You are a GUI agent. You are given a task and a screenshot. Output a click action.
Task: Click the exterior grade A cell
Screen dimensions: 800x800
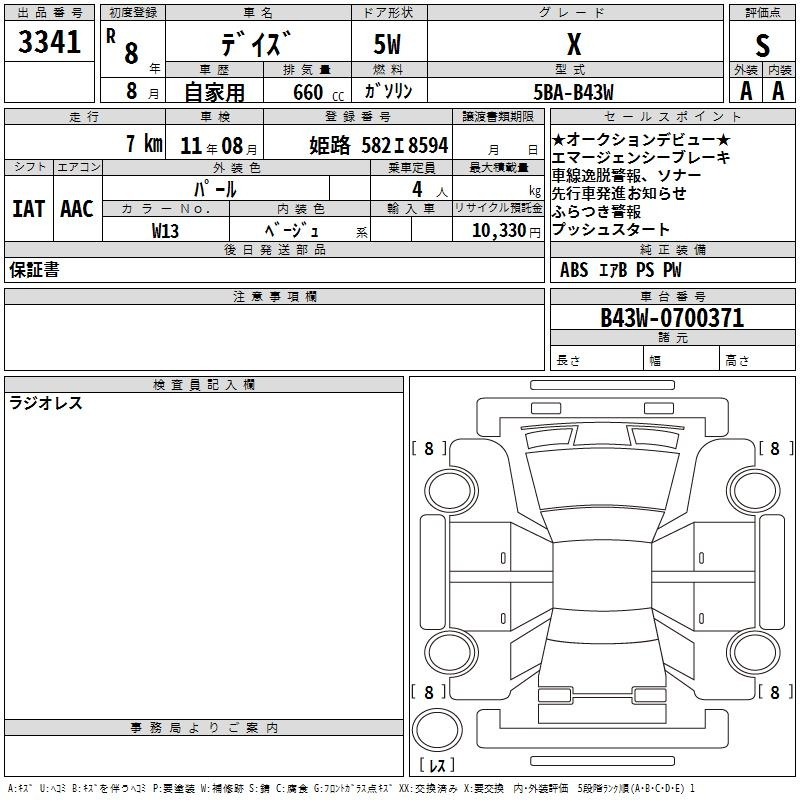[746, 91]
